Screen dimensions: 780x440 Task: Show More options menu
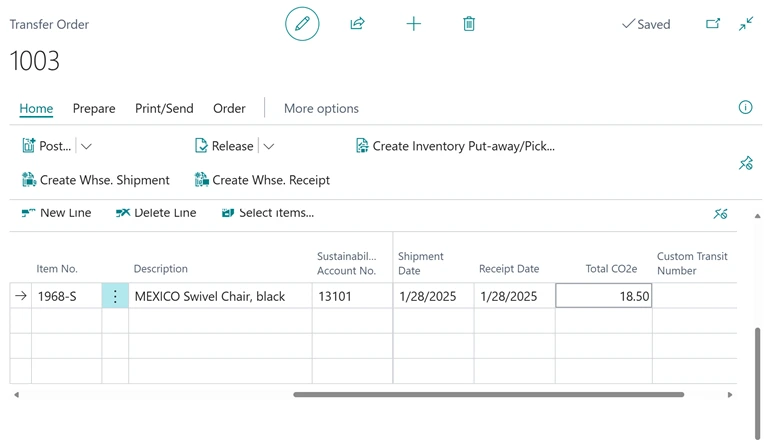pyautogui.click(x=321, y=108)
